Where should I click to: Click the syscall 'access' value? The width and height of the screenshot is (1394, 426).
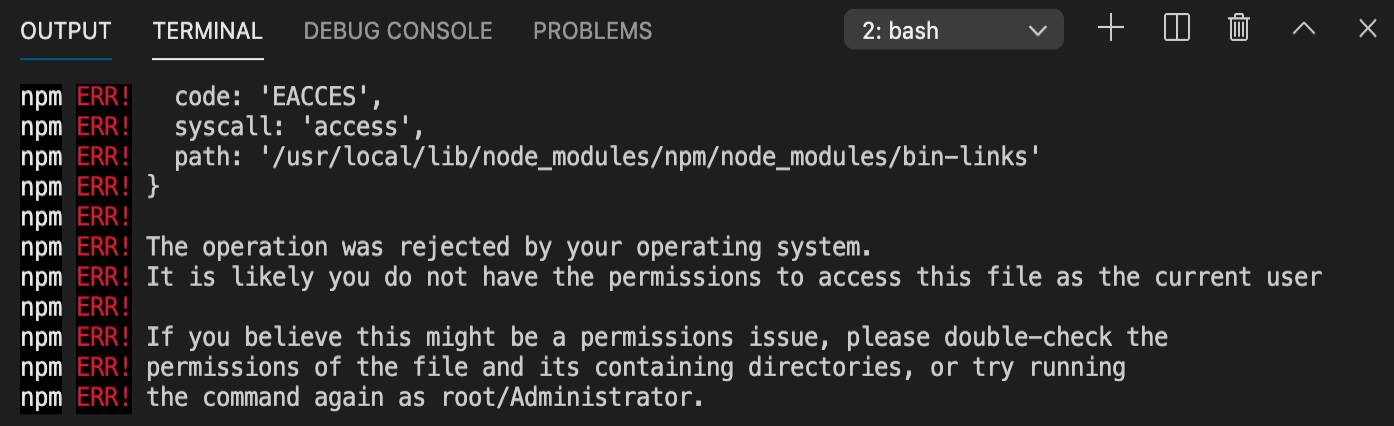coord(357,127)
